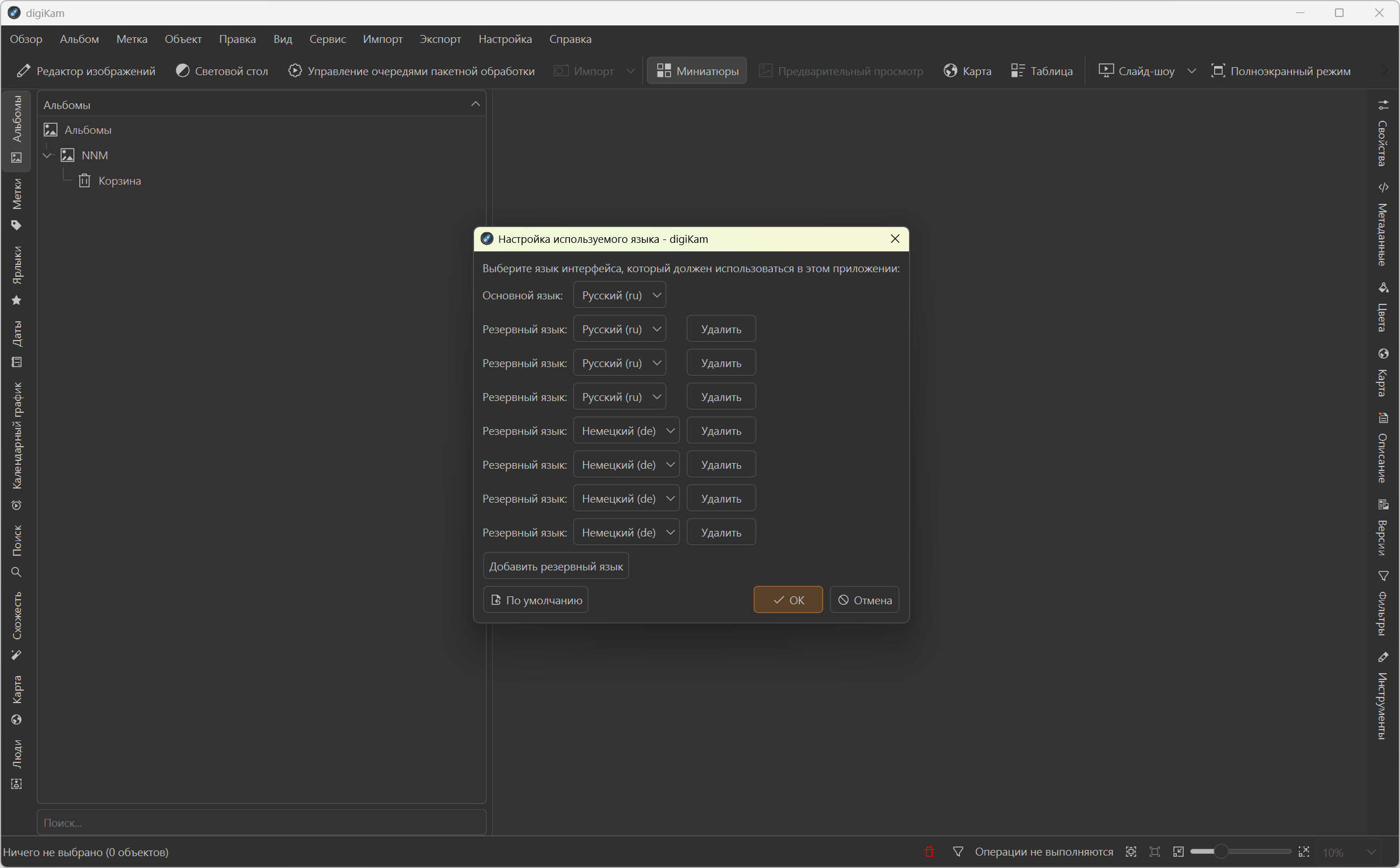Open the Light Table (Световой стол)
The image size is (1400, 868).
[x=221, y=71]
